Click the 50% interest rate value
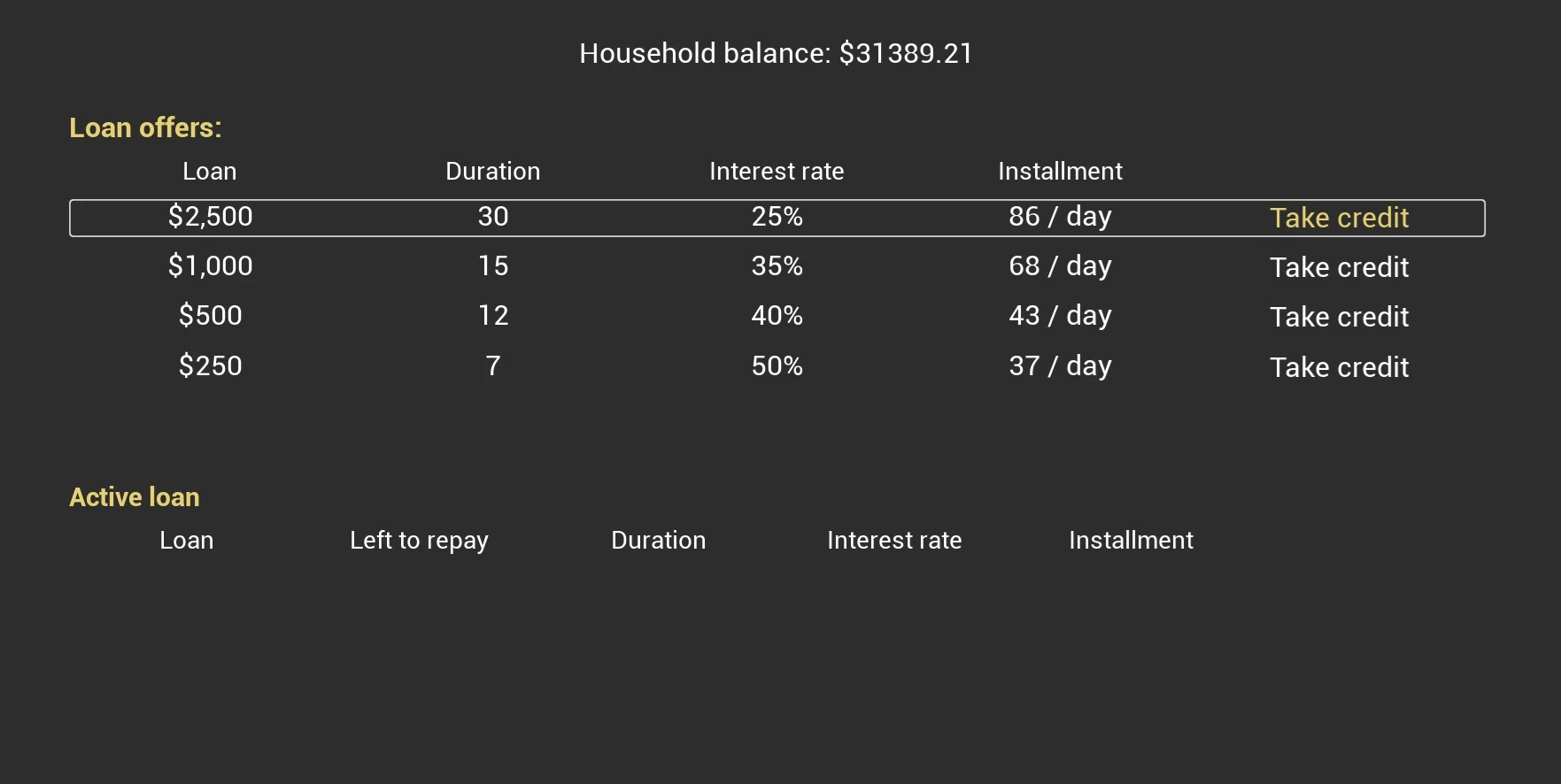 (777, 365)
